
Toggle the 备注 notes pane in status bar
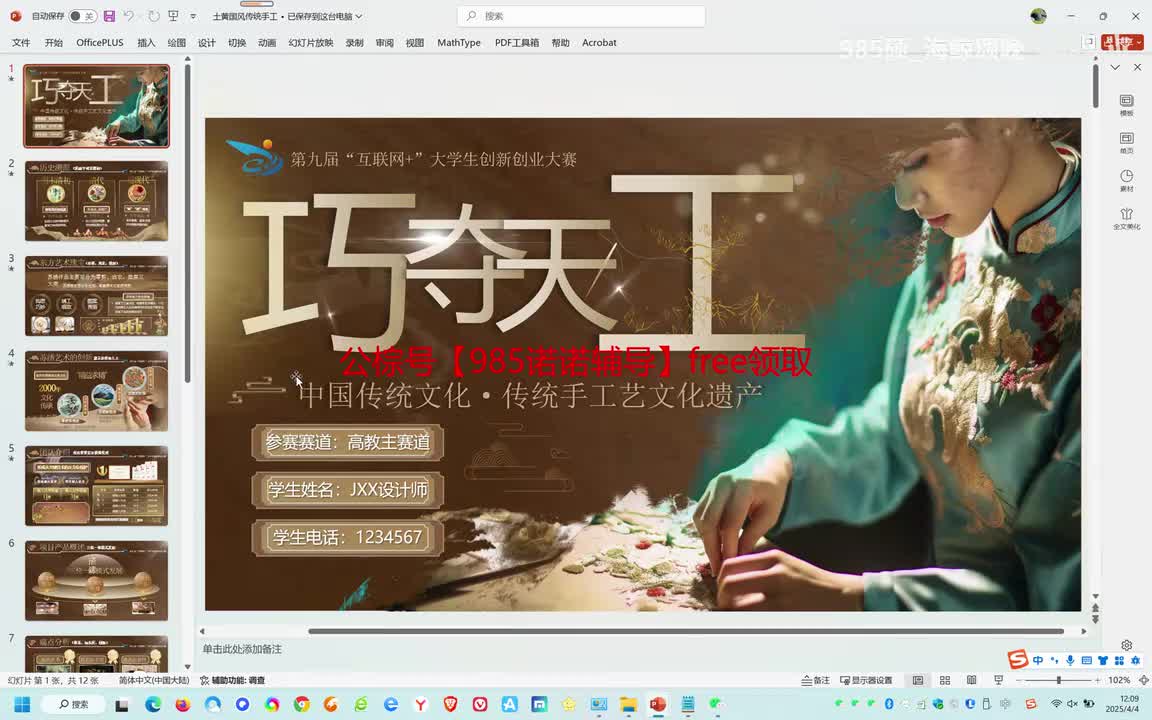coord(816,680)
